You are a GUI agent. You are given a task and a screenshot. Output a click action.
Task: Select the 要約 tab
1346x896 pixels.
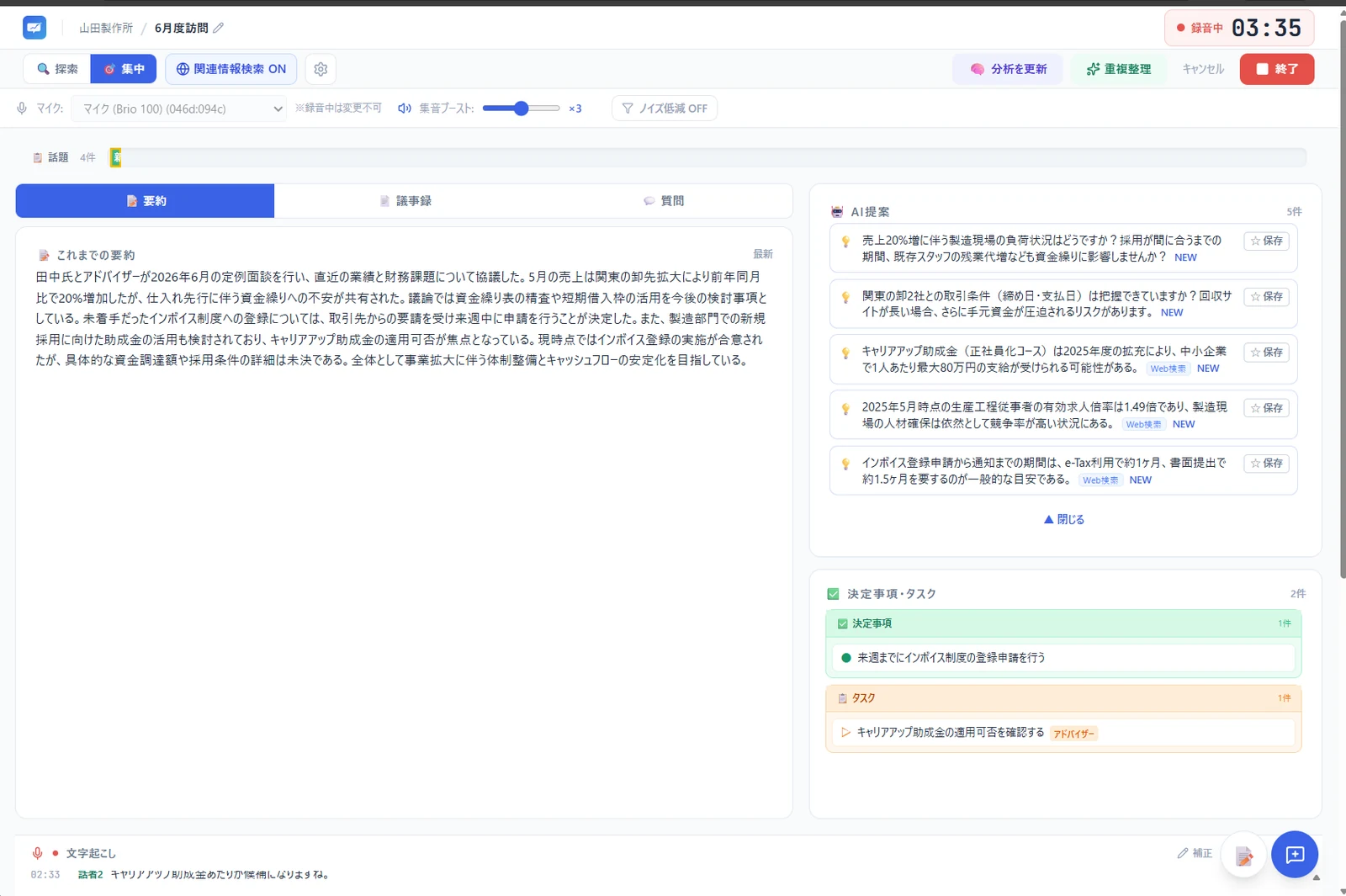click(x=145, y=201)
